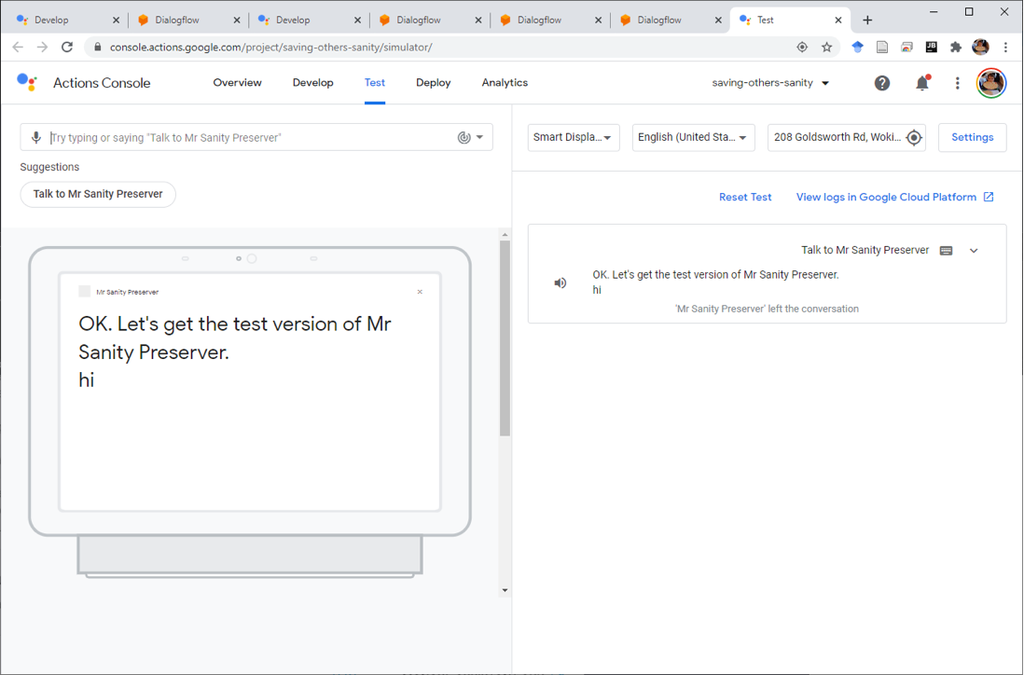
Task: Bookmark this page with the star icon
Action: [827, 47]
